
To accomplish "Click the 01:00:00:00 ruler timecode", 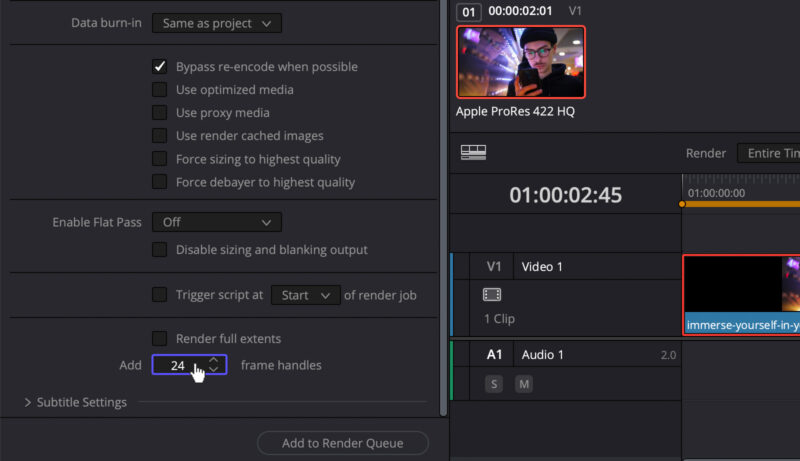I will (716, 193).
